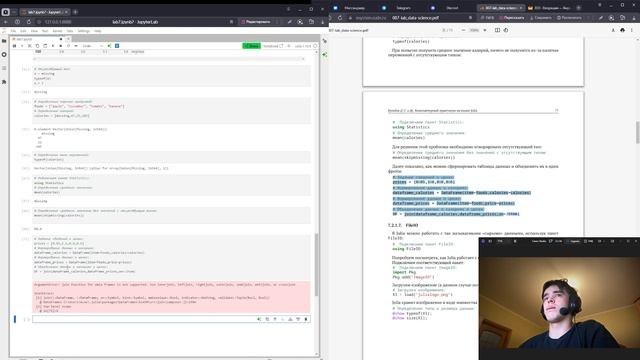
Task: Copy selected cell in notebook toolbar
Action: coord(37,46)
